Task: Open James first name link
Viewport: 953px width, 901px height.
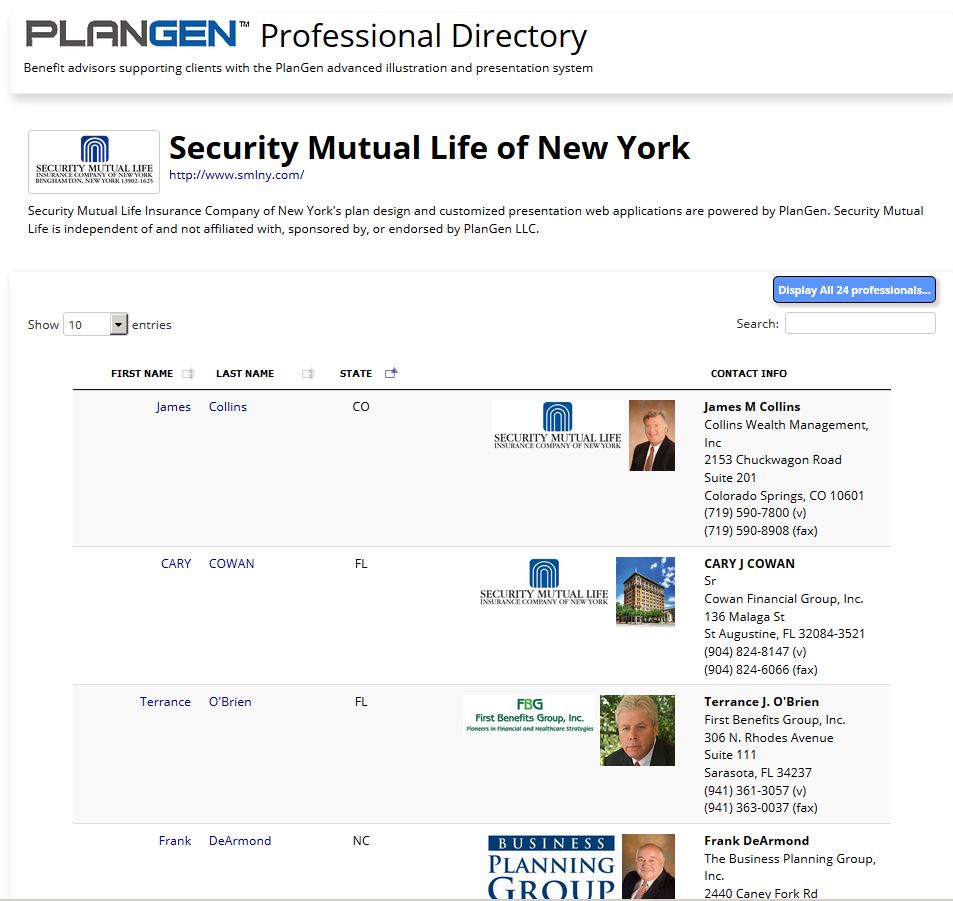Action: point(173,407)
